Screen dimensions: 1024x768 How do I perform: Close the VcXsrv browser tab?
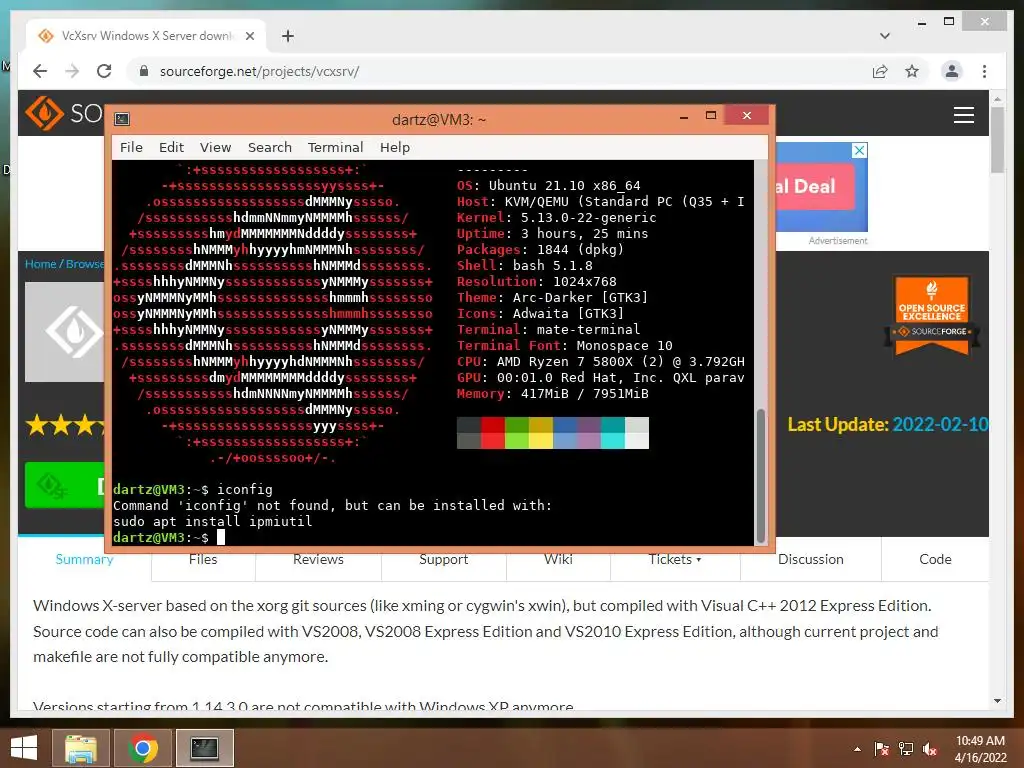tap(249, 36)
